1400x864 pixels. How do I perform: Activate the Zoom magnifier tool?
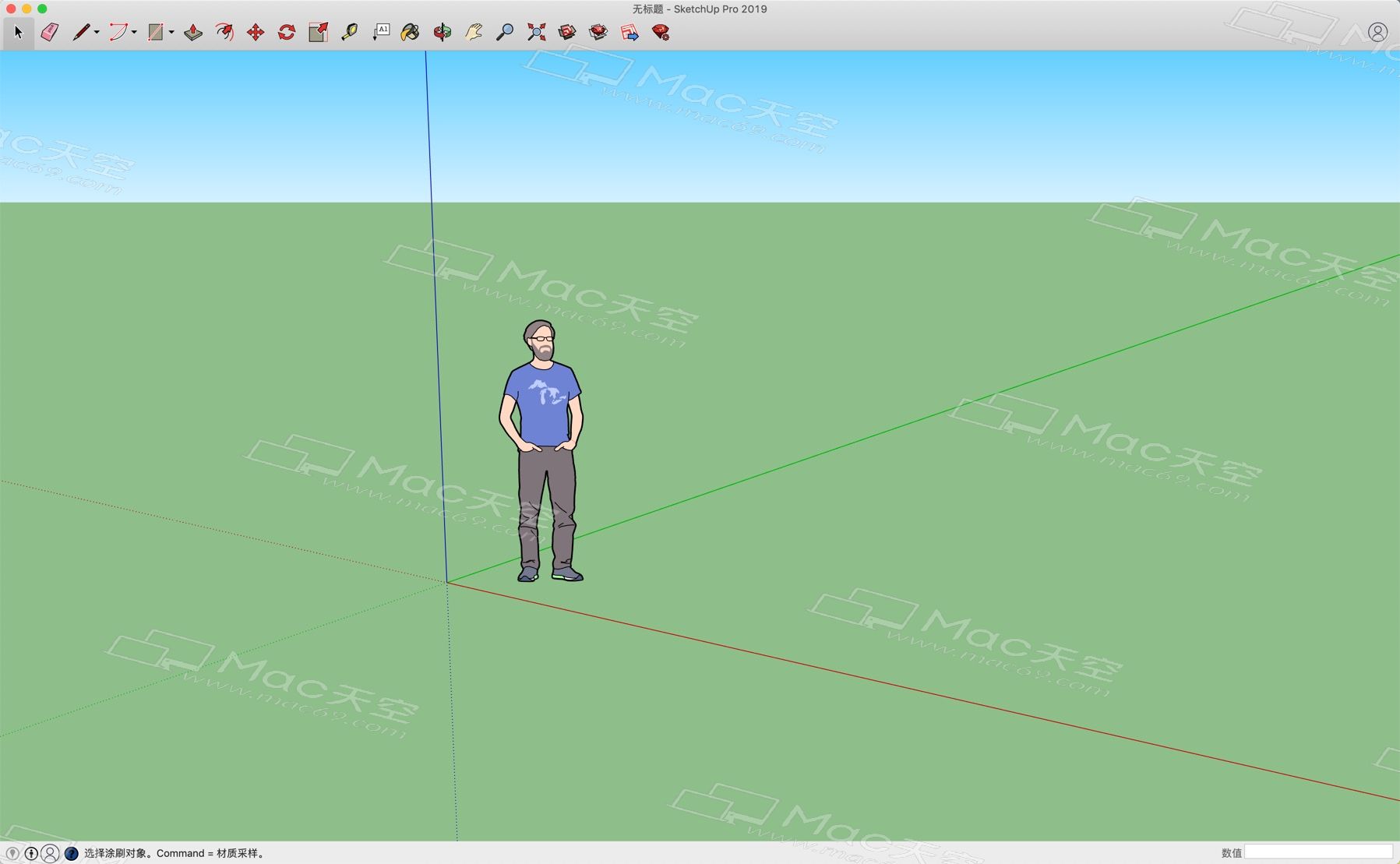505,32
